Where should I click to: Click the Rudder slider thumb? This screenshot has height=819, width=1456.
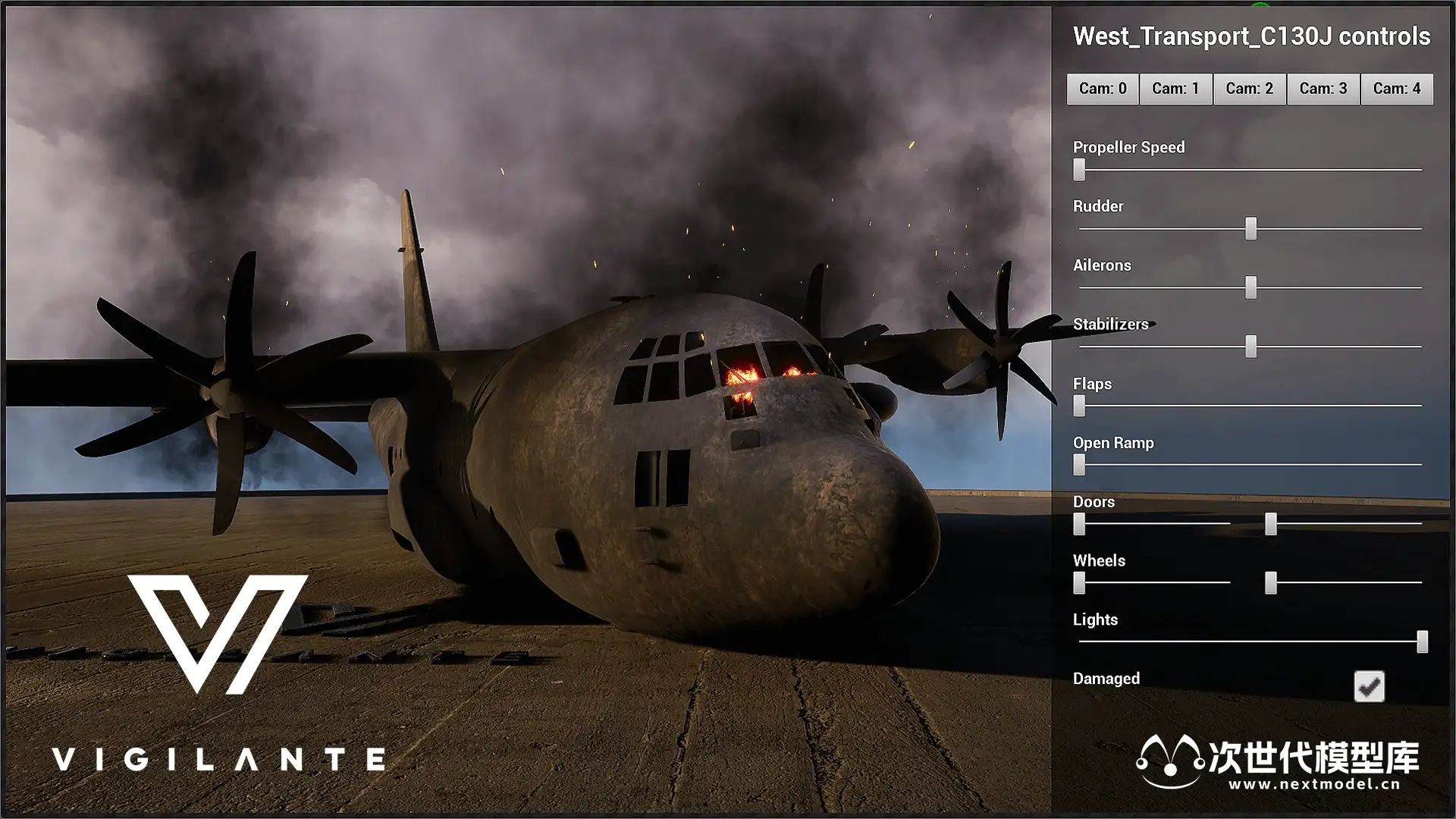1250,228
